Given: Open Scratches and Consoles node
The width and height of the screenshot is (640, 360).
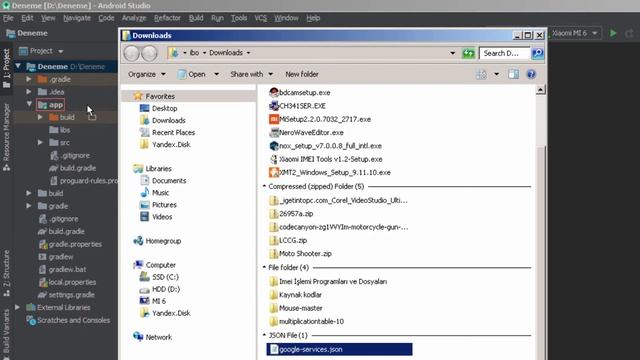Looking at the screenshot, I should [x=68, y=320].
